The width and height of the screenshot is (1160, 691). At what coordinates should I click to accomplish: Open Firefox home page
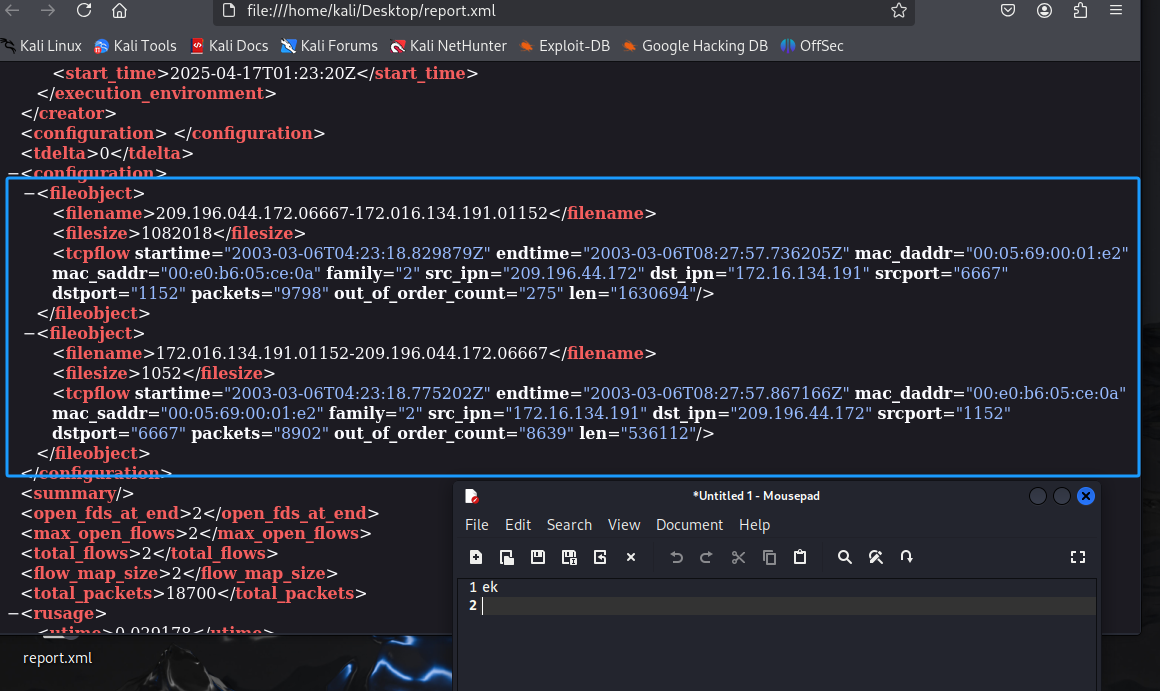coord(120,10)
